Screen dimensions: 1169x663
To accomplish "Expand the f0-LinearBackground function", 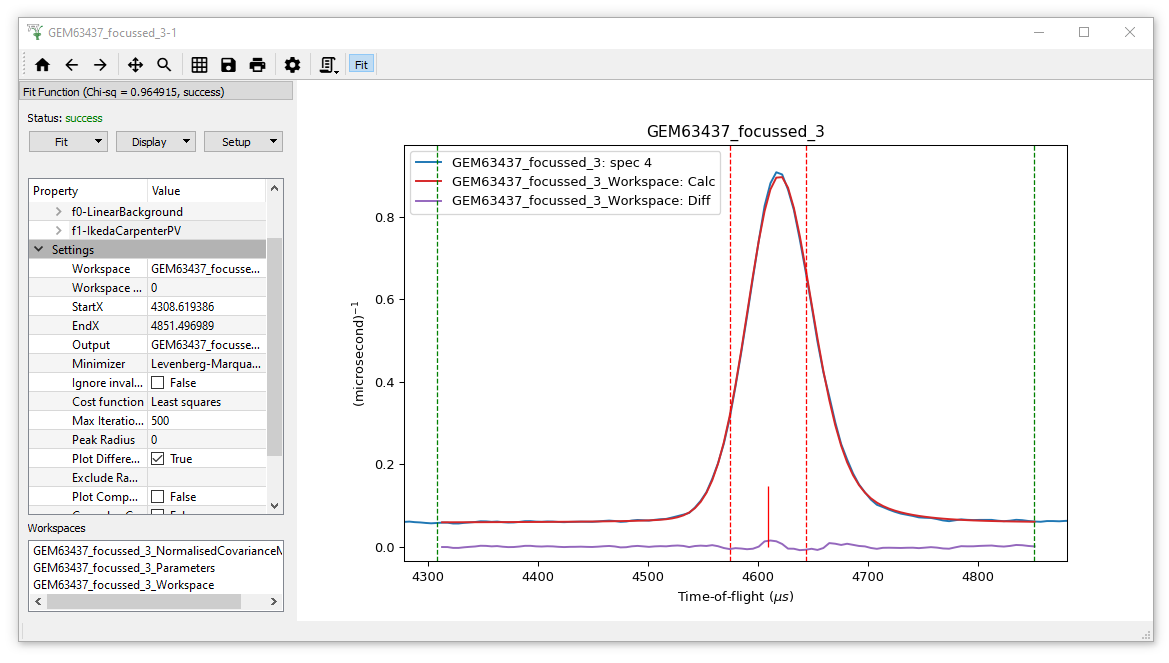I will [59, 212].
